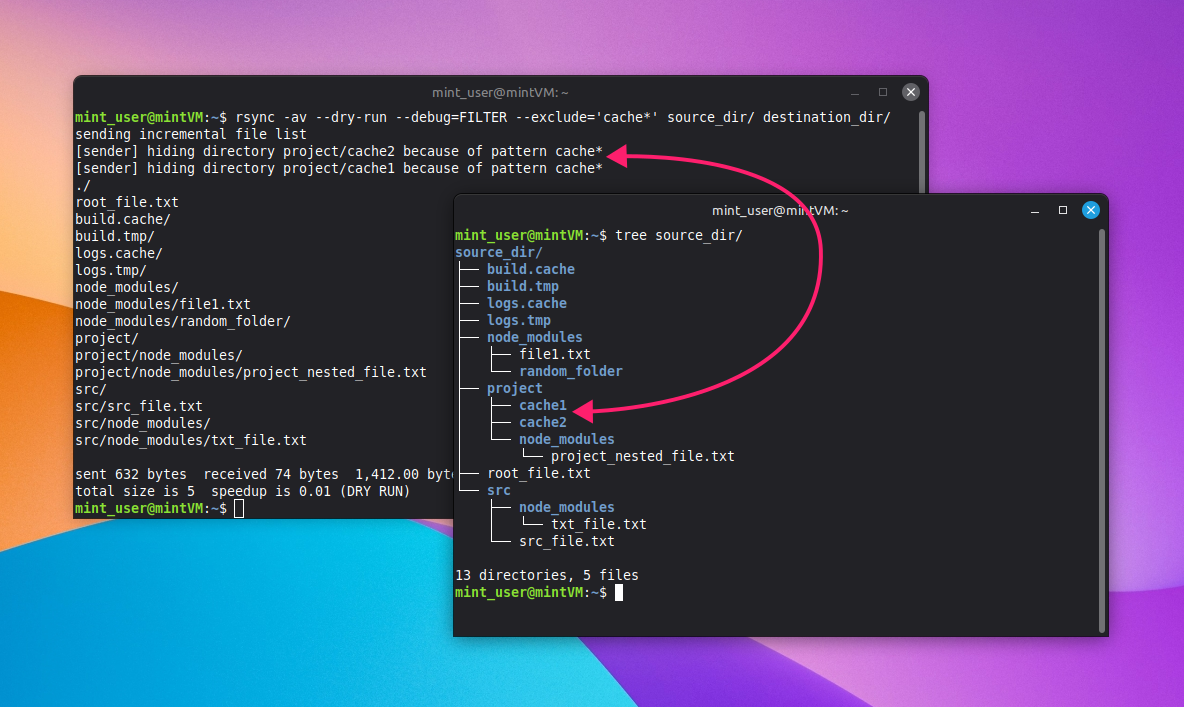Click 'root_file.txt' in tree output
1184x707 pixels.
pyautogui.click(x=539, y=473)
